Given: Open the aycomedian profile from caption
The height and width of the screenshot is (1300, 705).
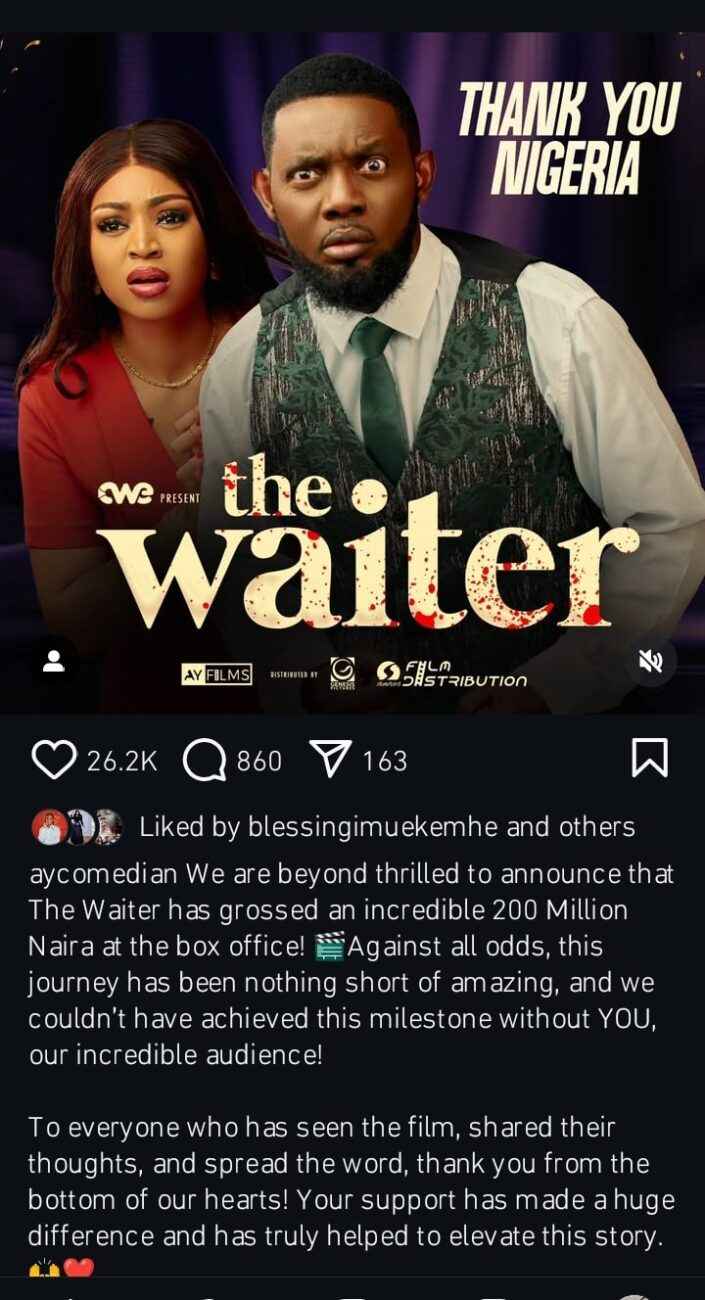Looking at the screenshot, I should pos(103,874).
